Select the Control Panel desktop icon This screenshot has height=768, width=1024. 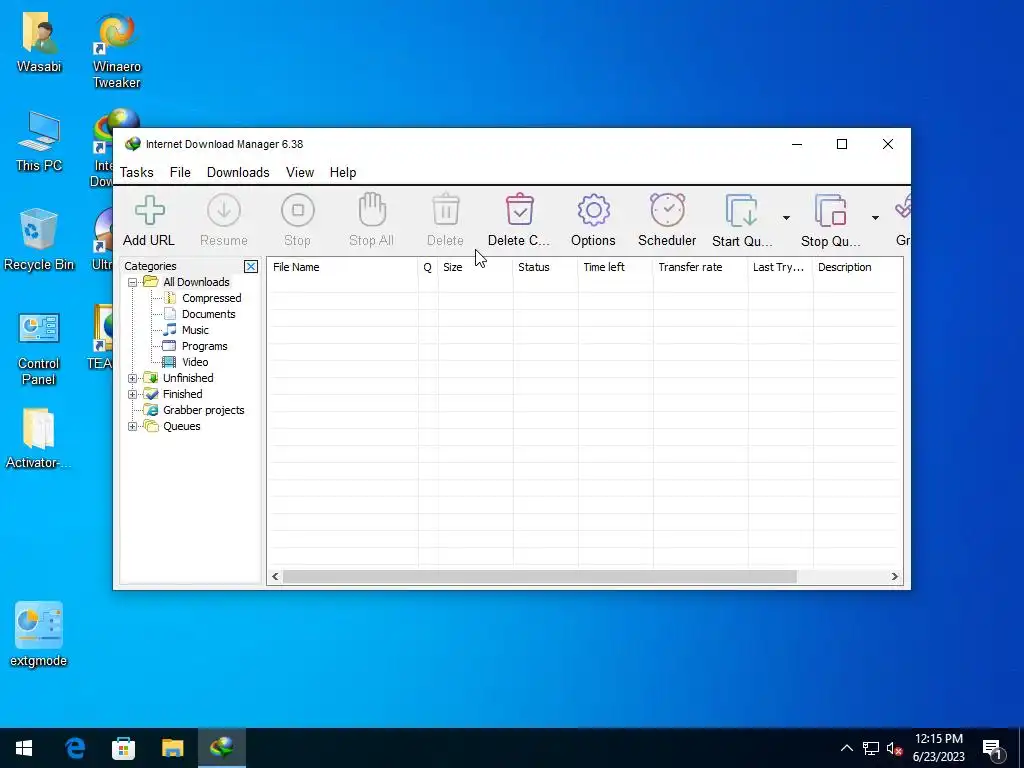[39, 349]
